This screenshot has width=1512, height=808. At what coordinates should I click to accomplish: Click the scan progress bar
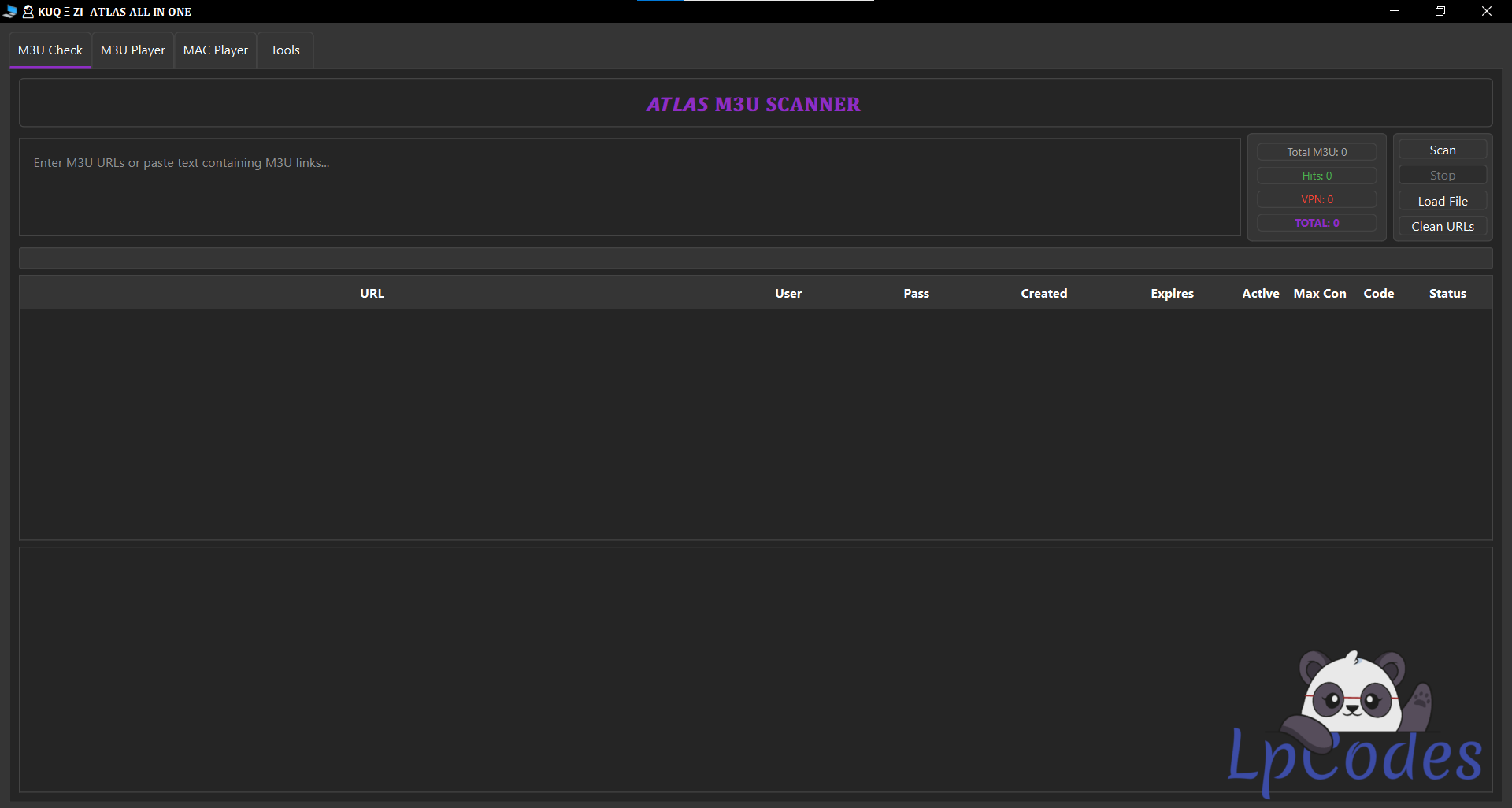click(755, 258)
